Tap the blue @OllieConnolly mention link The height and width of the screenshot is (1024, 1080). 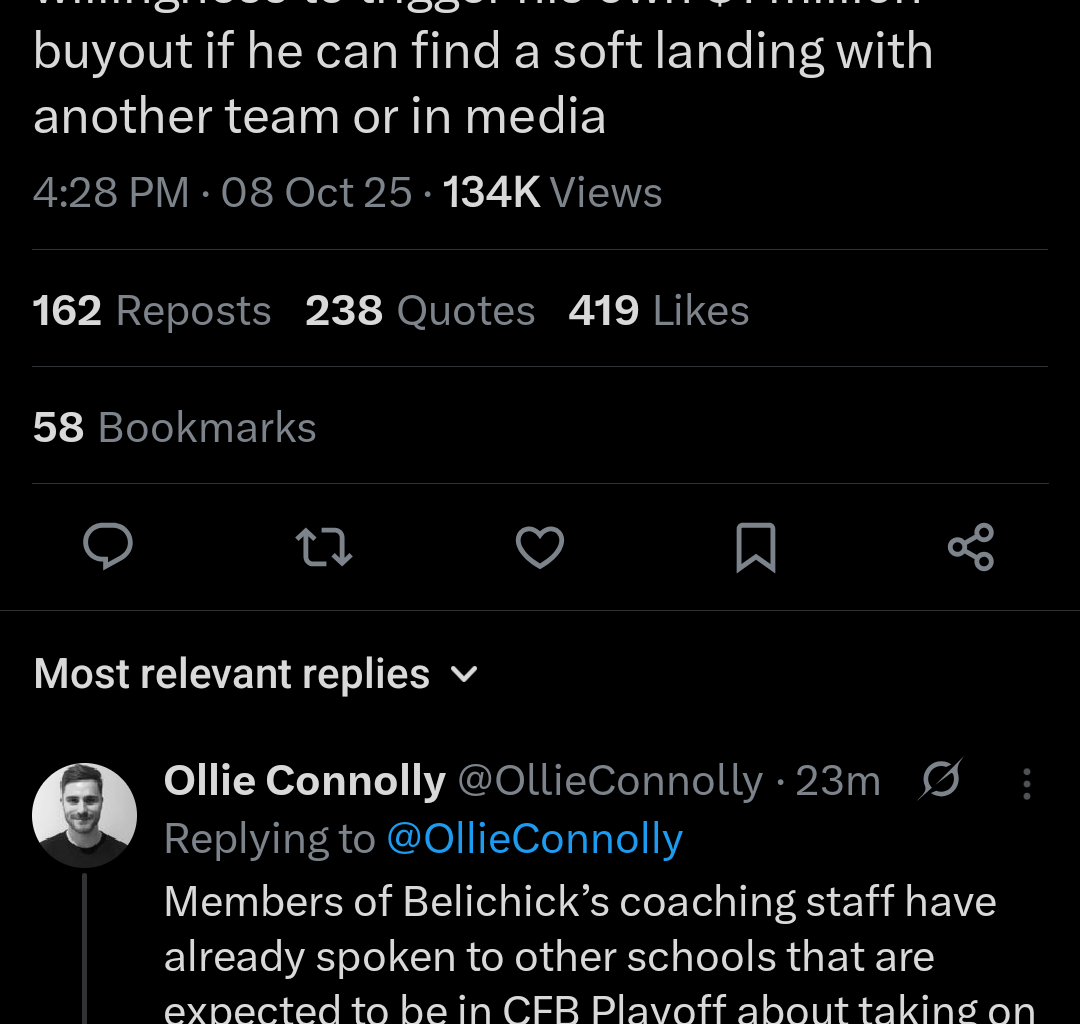534,839
